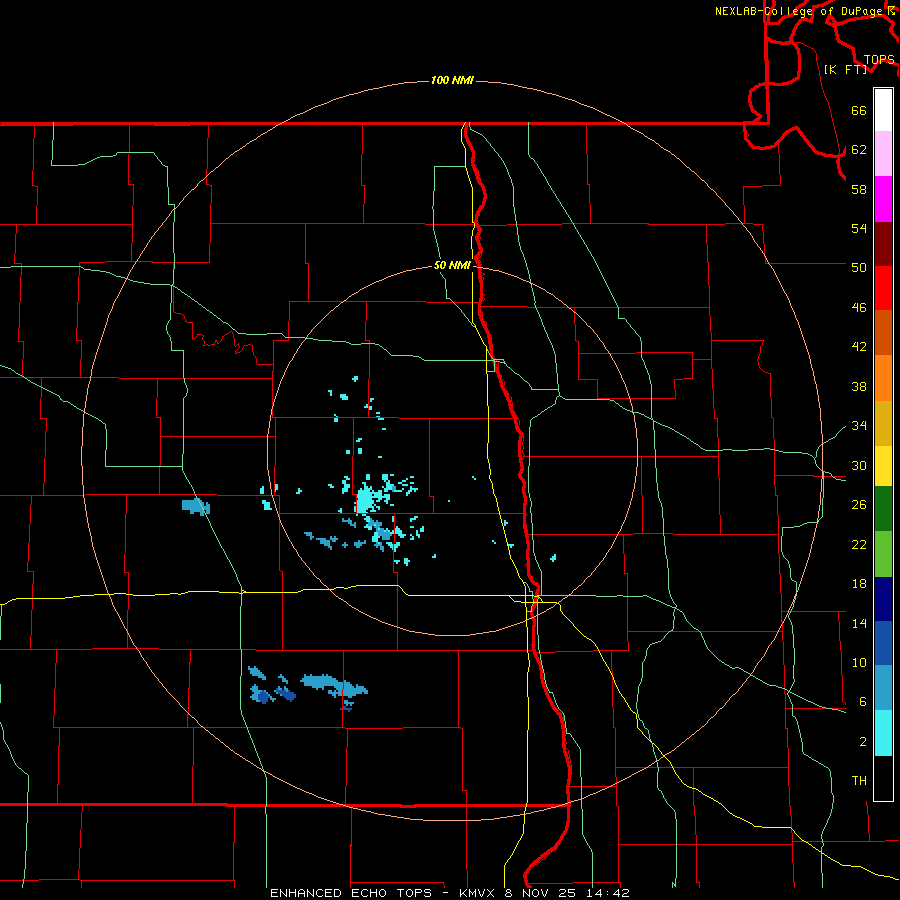The height and width of the screenshot is (900, 900).
Task: Click the 62 value on the legend
Action: [859, 150]
